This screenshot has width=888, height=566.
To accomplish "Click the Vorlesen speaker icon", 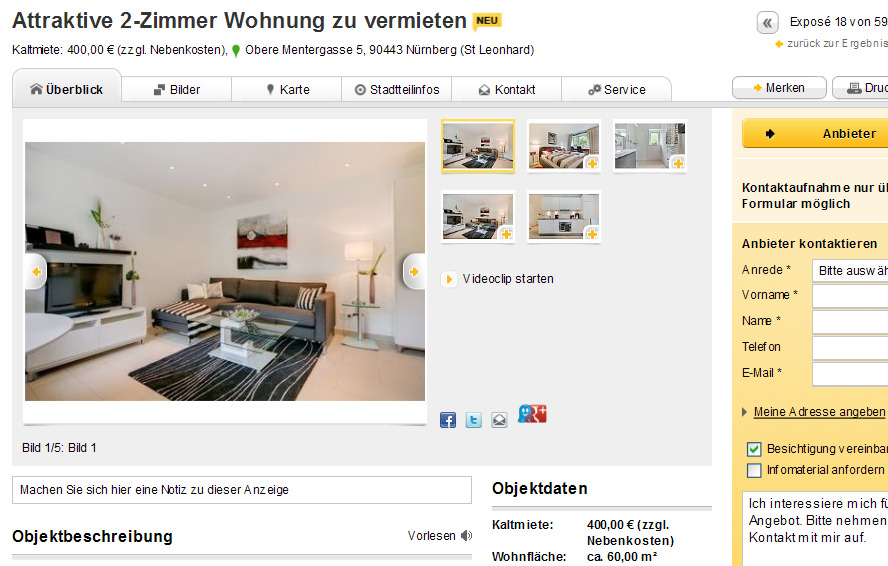I will 467,535.
